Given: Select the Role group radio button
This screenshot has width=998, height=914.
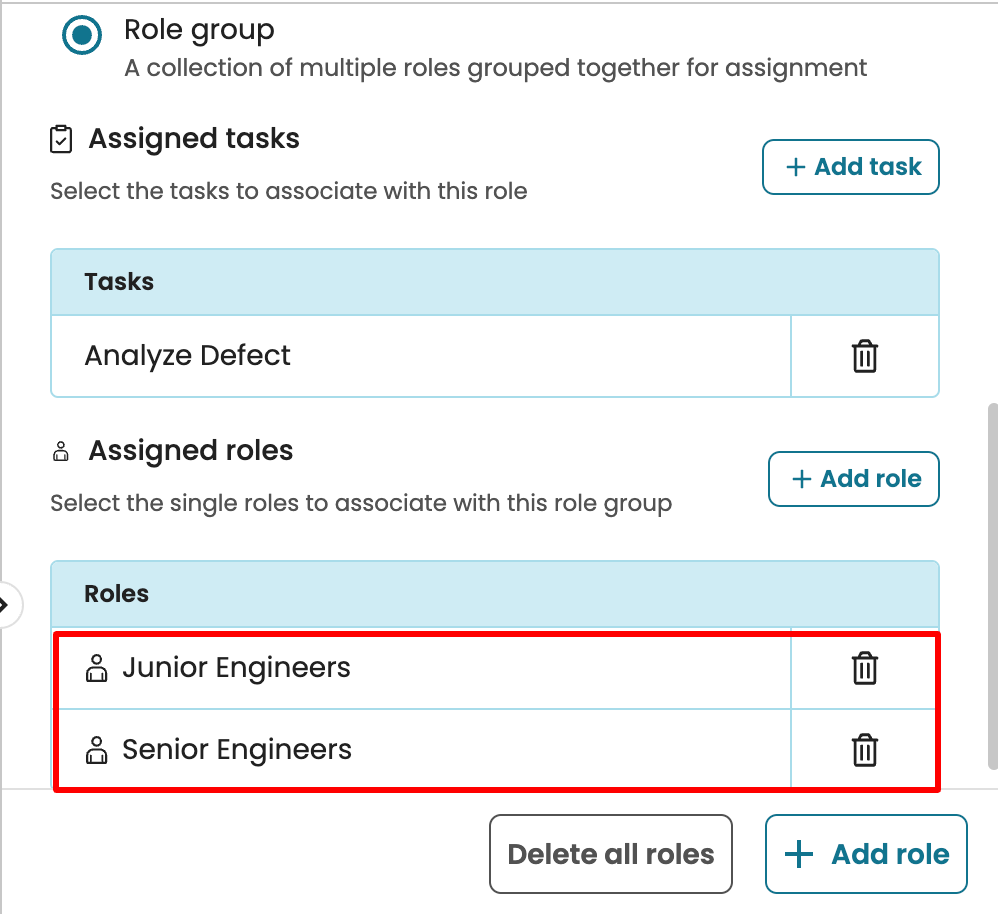Looking at the screenshot, I should [x=82, y=36].
